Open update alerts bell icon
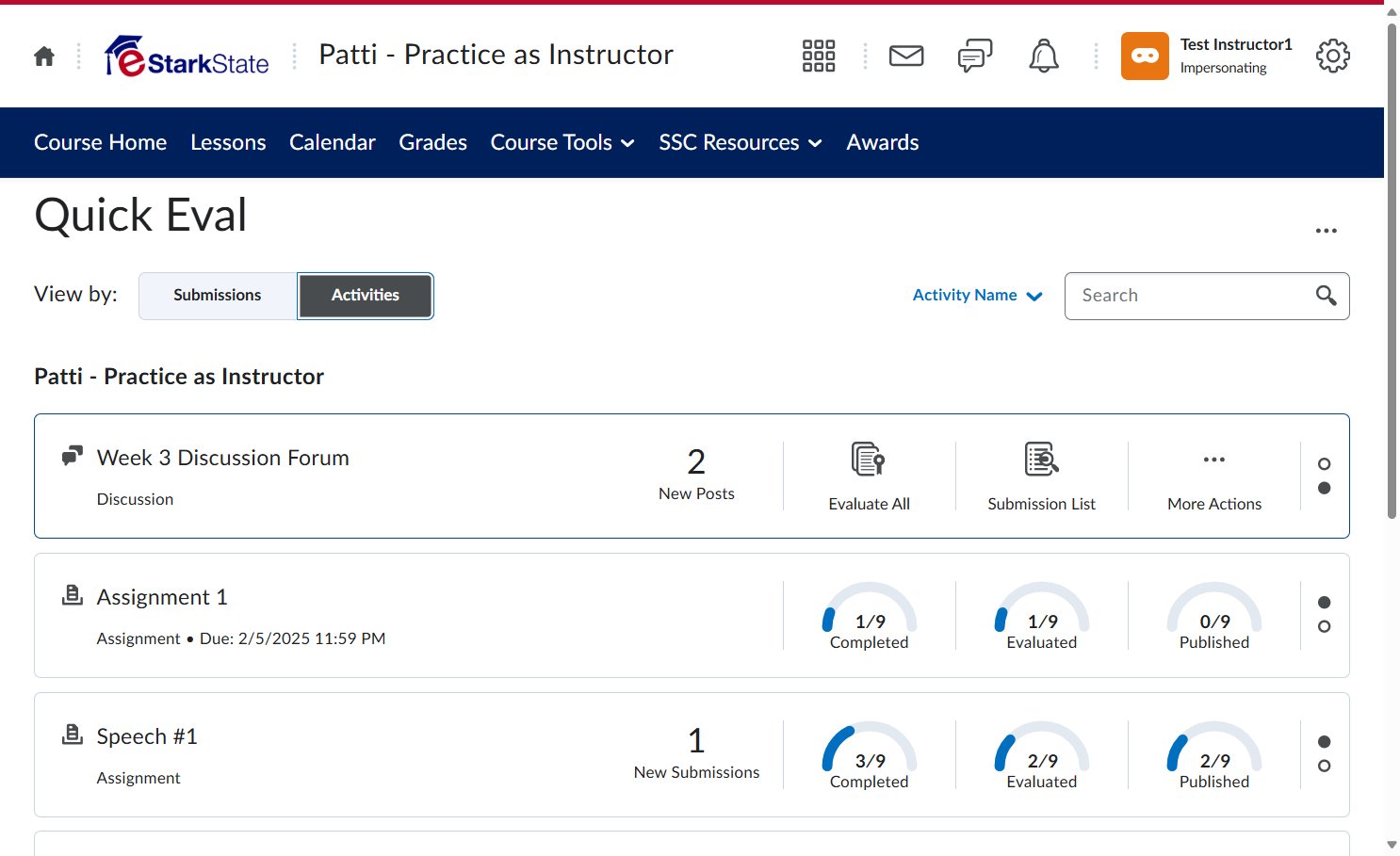Screen dimensions: 1400x856 tap(1043, 57)
